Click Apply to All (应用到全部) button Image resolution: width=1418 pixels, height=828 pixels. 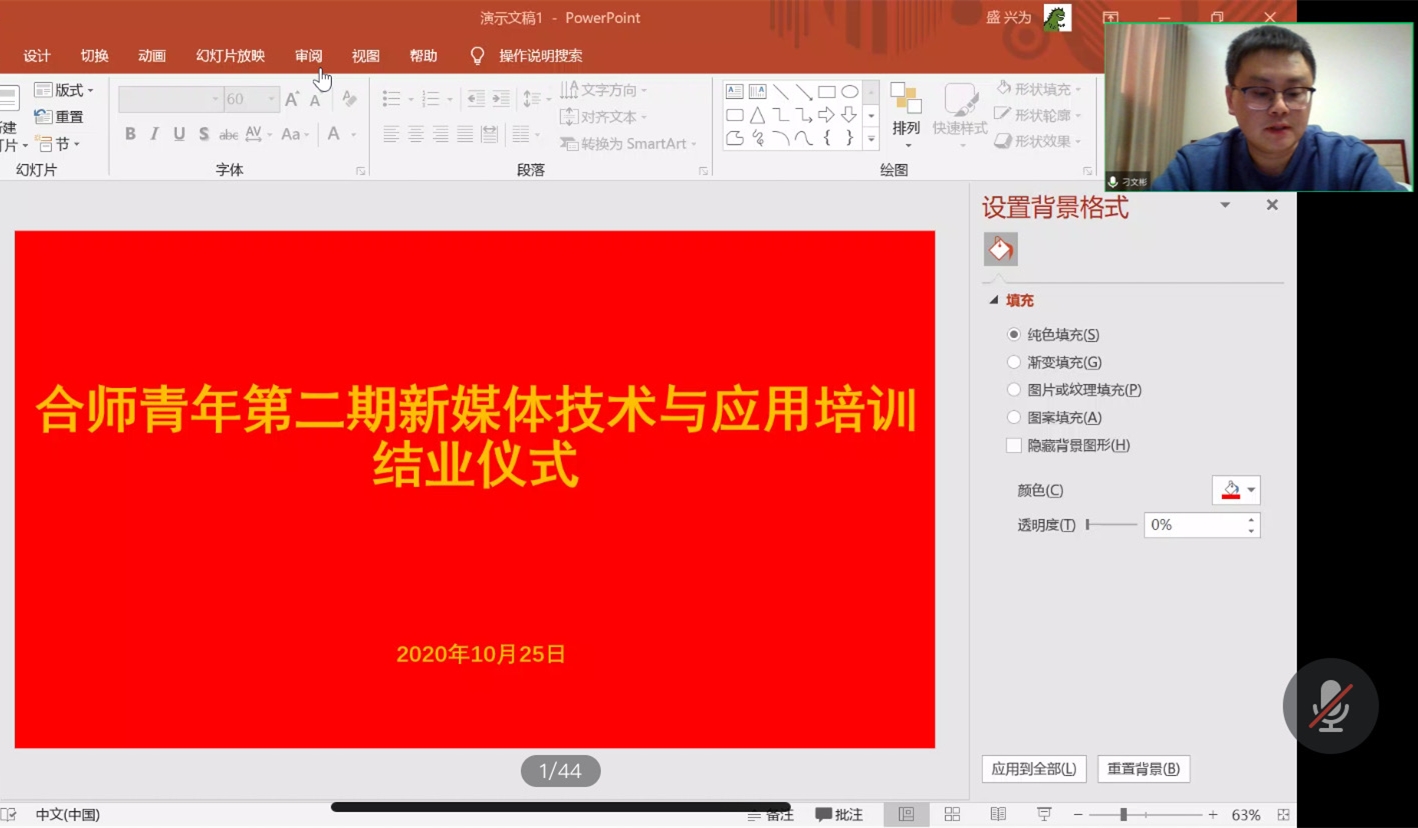pyautogui.click(x=1034, y=769)
